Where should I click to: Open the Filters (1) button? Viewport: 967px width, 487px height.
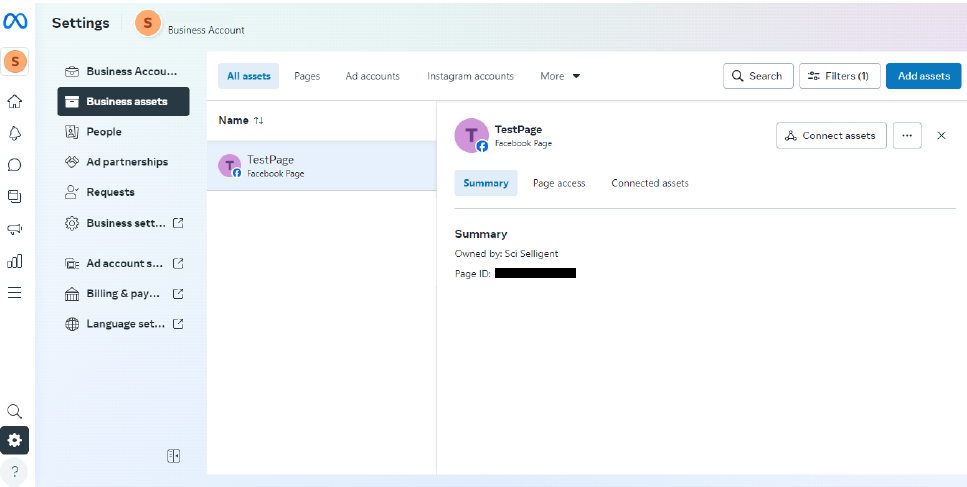pos(839,76)
